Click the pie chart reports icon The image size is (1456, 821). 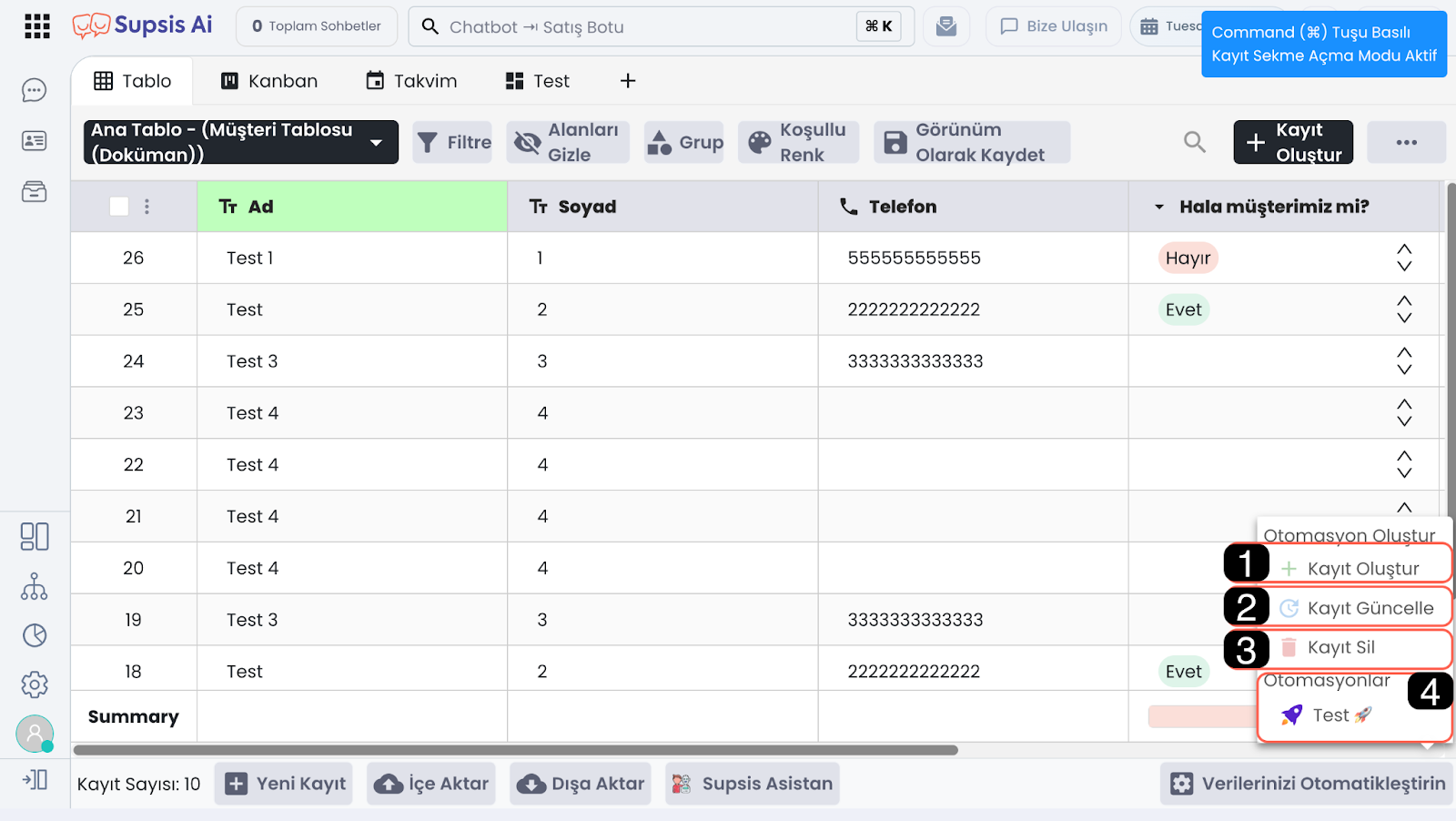[35, 635]
